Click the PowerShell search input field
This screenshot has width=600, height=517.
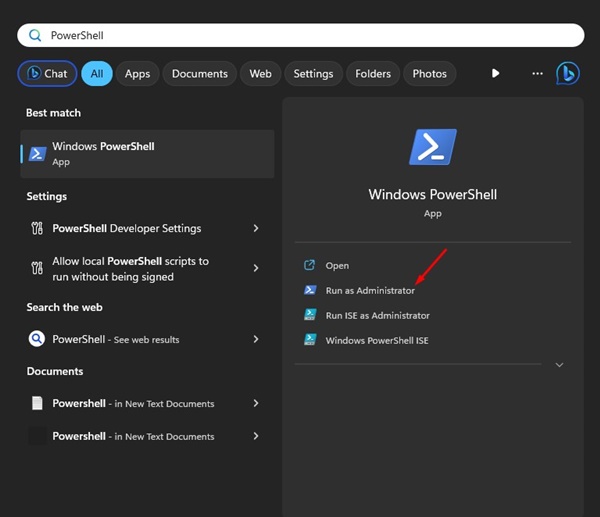click(300, 35)
